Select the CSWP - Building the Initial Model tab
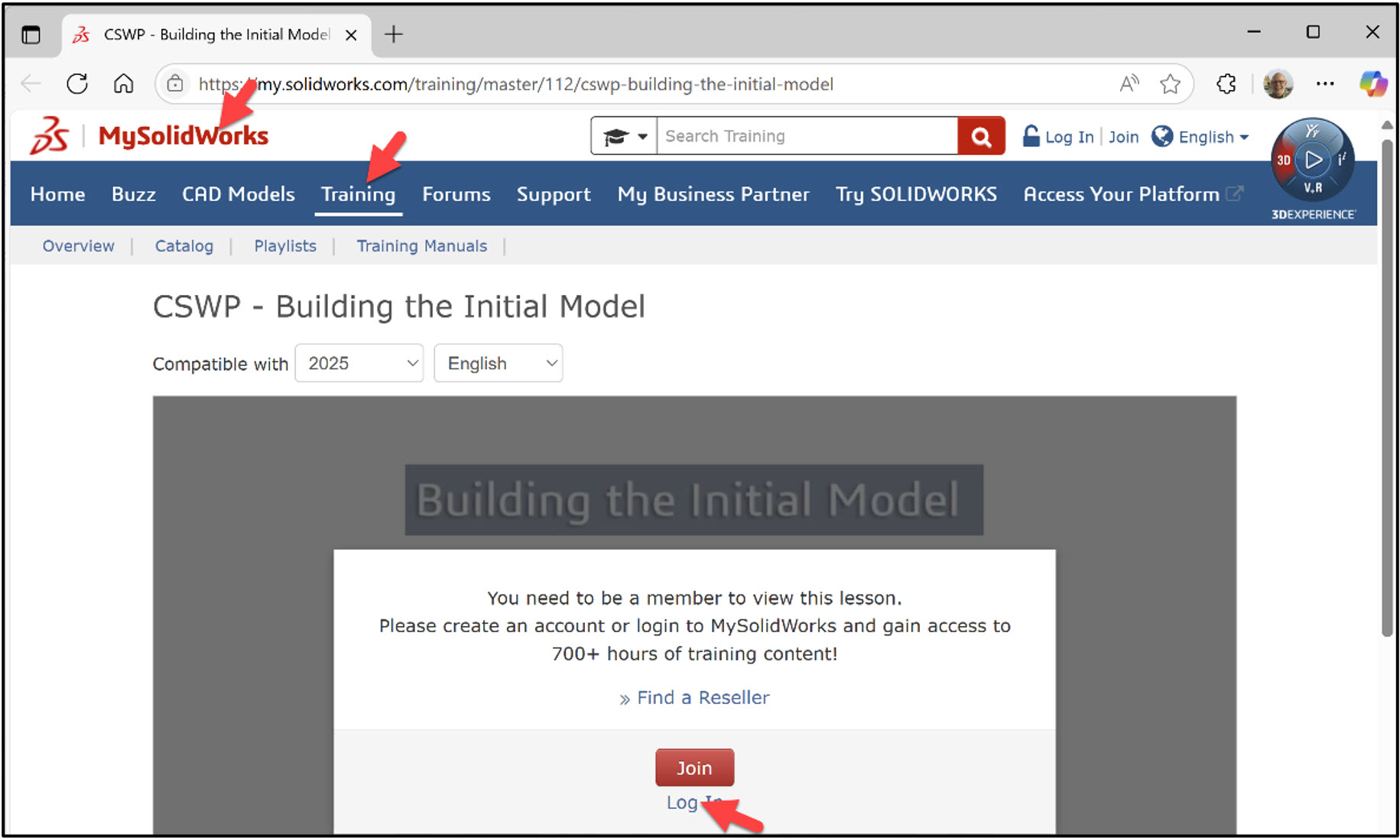The width and height of the screenshot is (1400, 840). tap(216, 35)
